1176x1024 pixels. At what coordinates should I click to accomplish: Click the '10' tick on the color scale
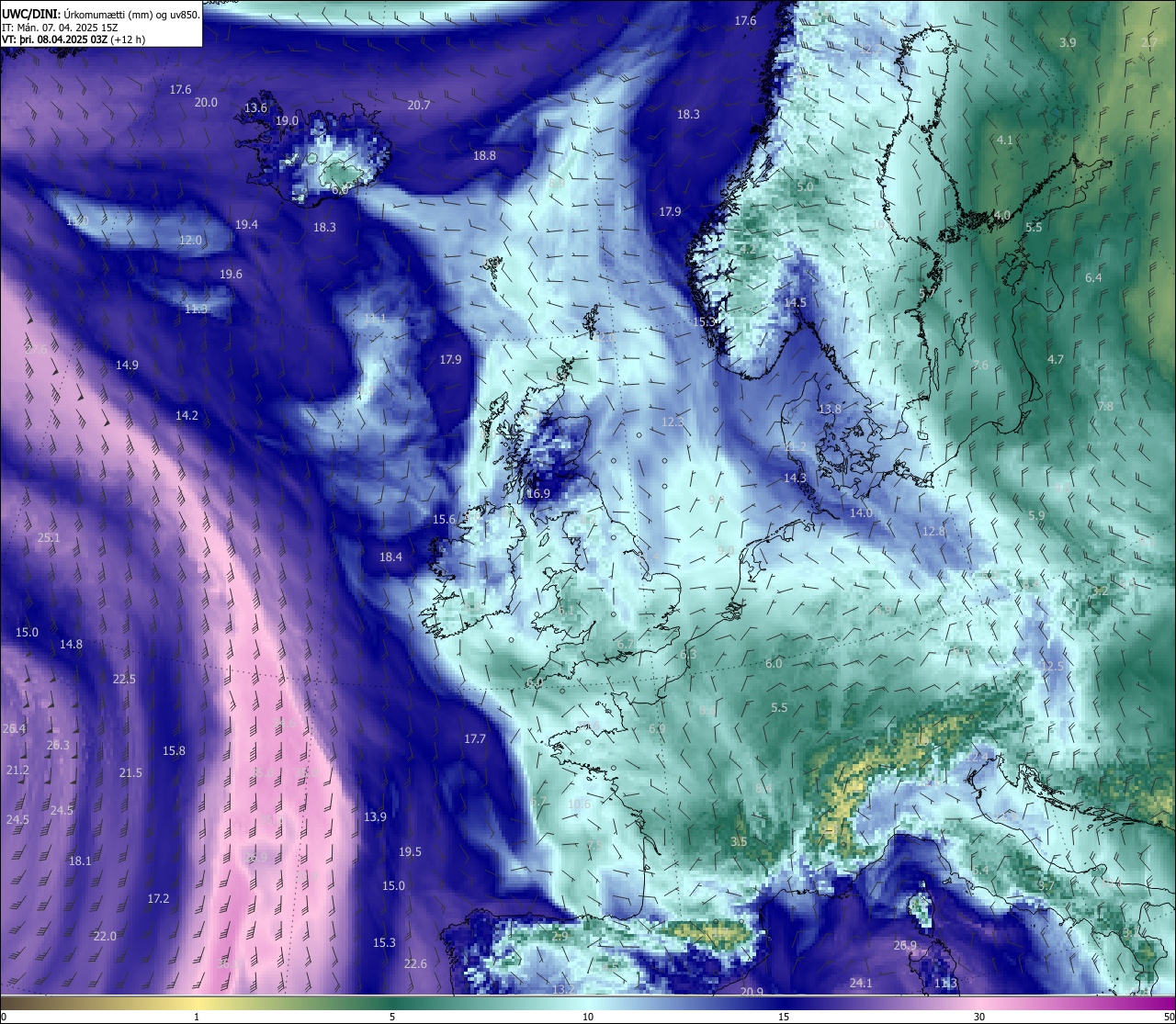(x=588, y=1017)
